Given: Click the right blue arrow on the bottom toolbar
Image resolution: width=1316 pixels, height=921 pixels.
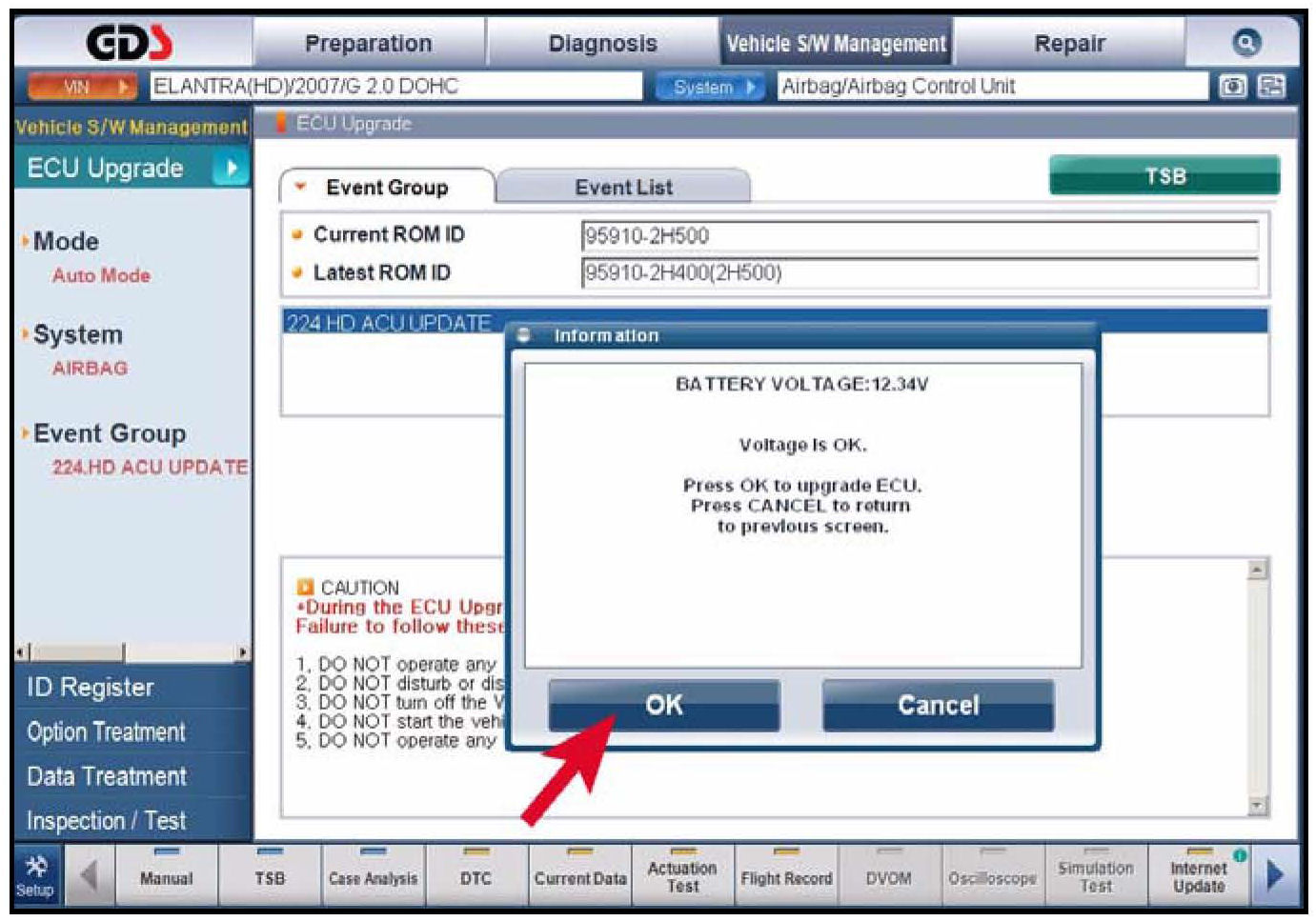Looking at the screenshot, I should click(1274, 874).
